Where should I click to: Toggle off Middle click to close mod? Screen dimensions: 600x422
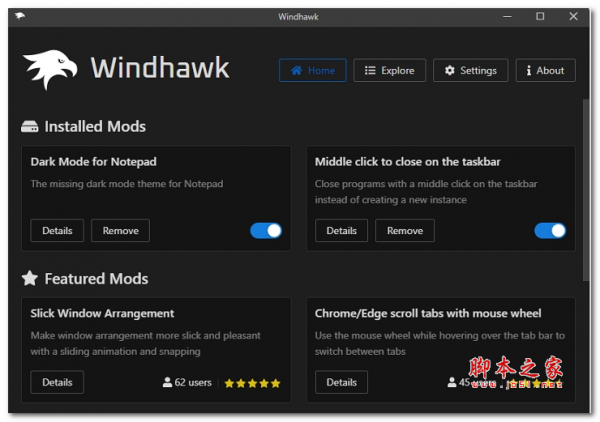click(550, 231)
